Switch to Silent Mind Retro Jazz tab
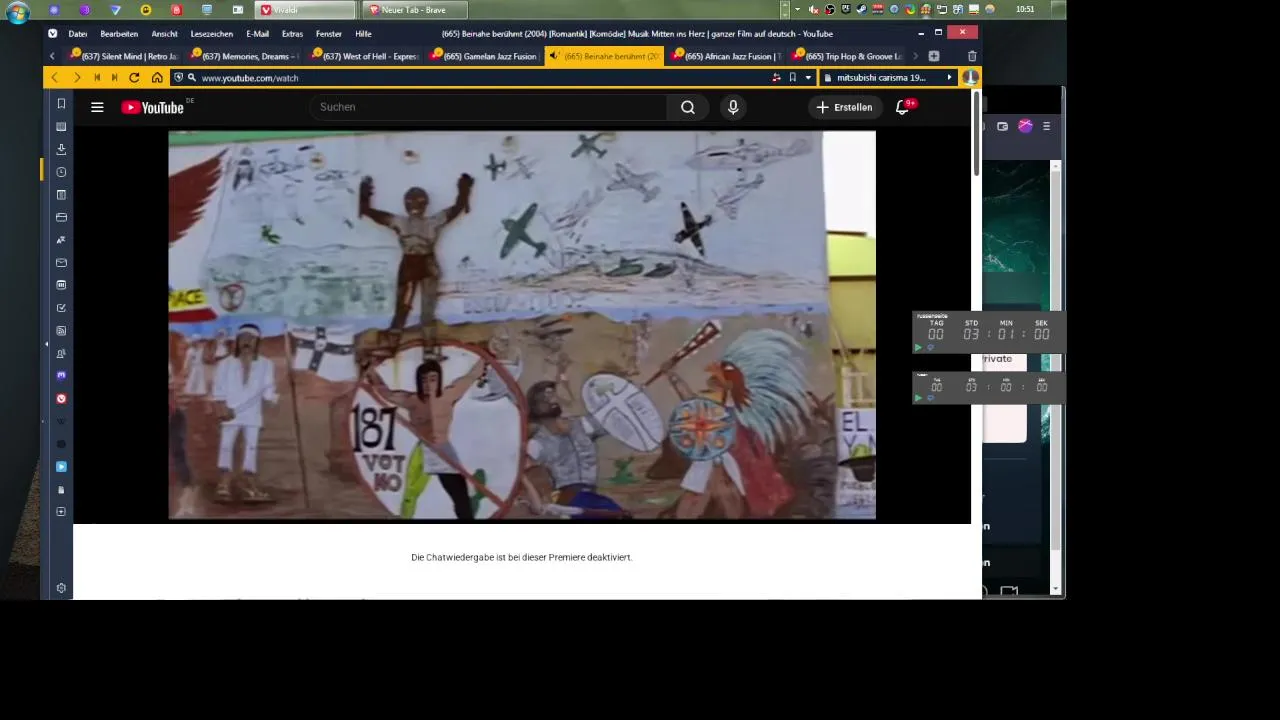The image size is (1280, 720). pyautogui.click(x=122, y=56)
